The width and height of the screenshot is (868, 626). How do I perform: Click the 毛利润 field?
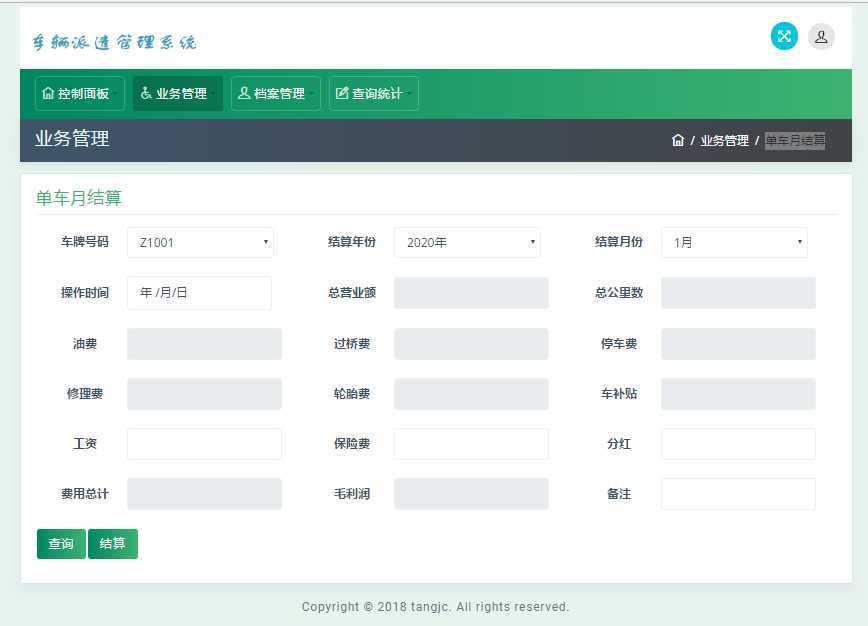(x=471, y=494)
